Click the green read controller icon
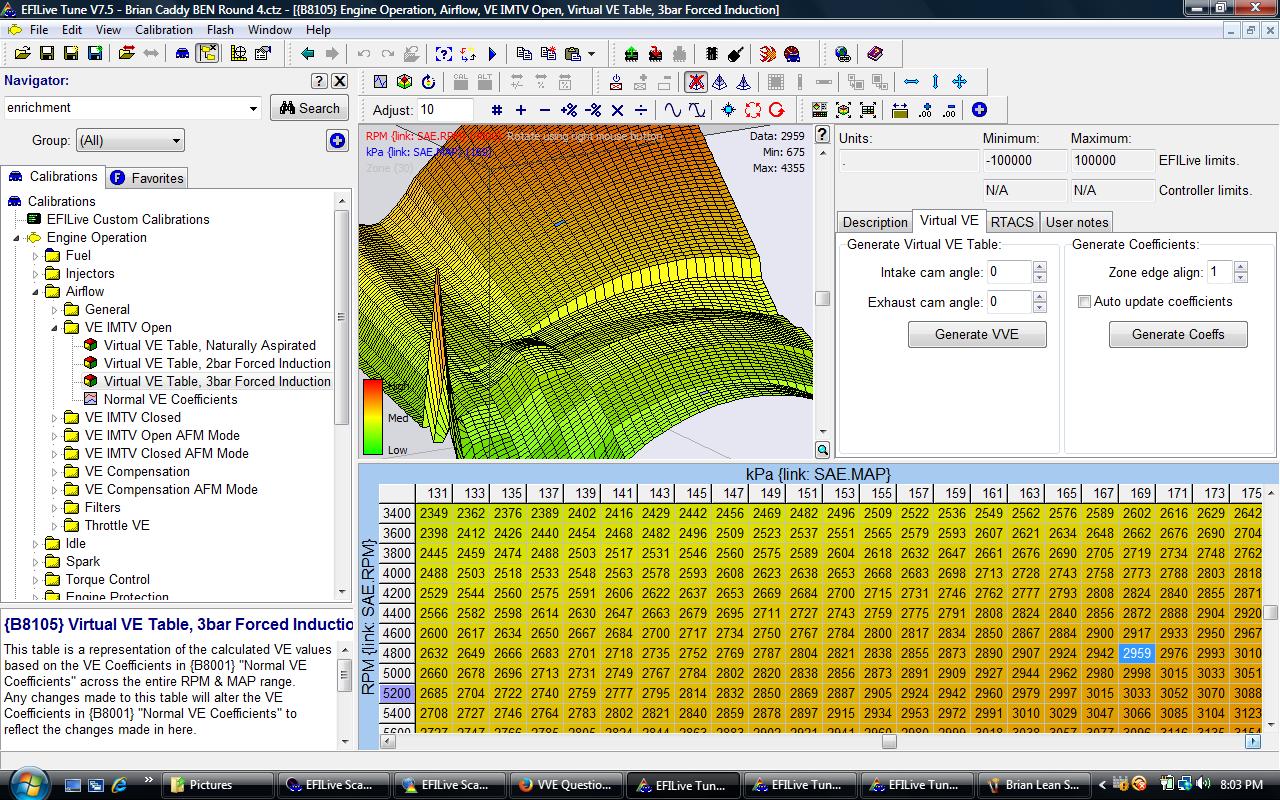The height and width of the screenshot is (800, 1280). point(631,54)
